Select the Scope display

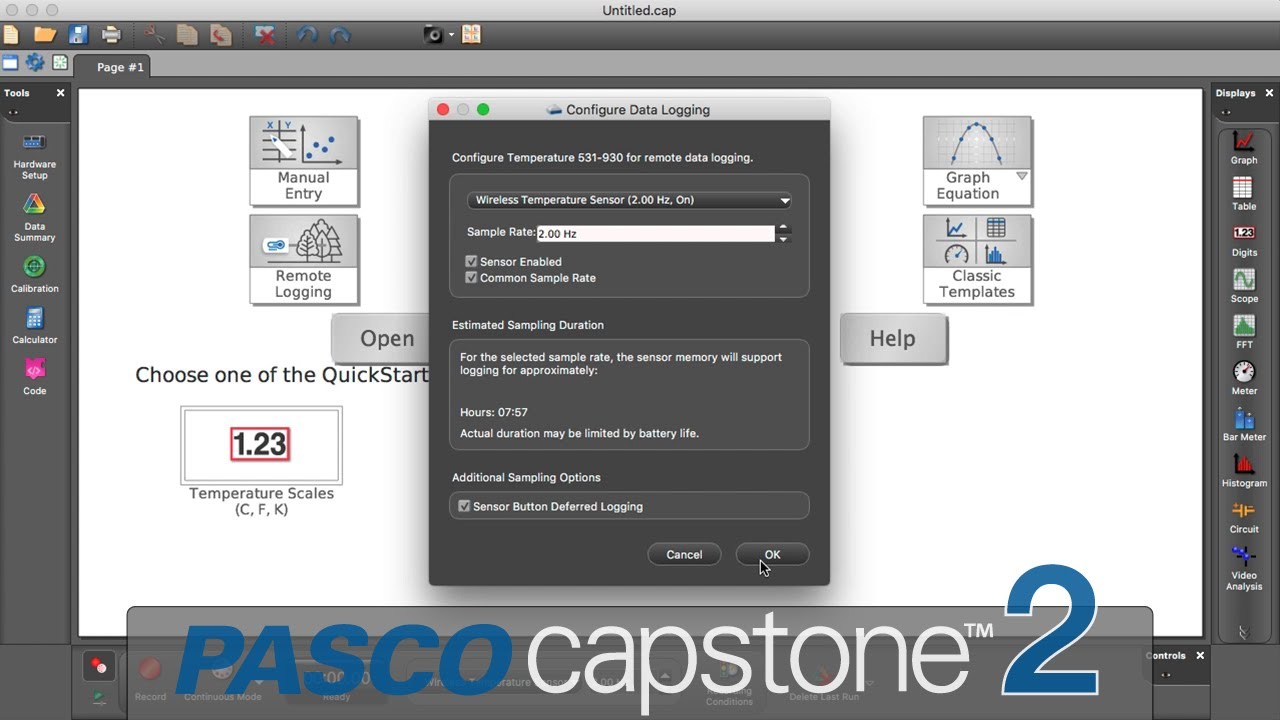[x=1244, y=286]
